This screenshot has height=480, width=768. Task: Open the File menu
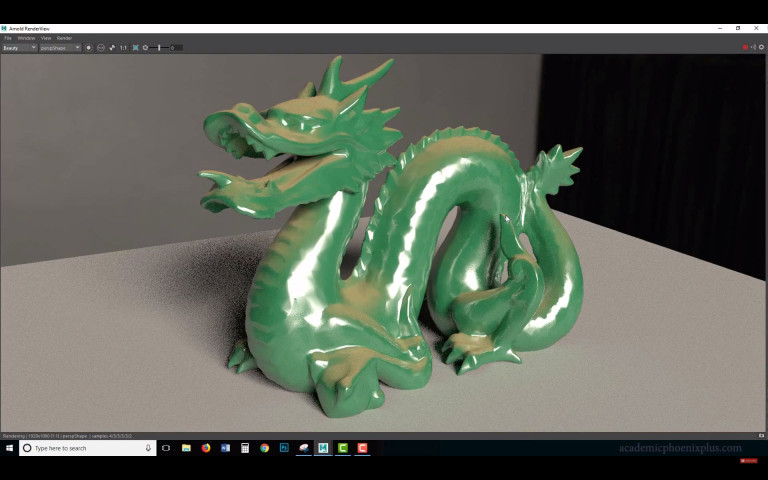(8, 38)
